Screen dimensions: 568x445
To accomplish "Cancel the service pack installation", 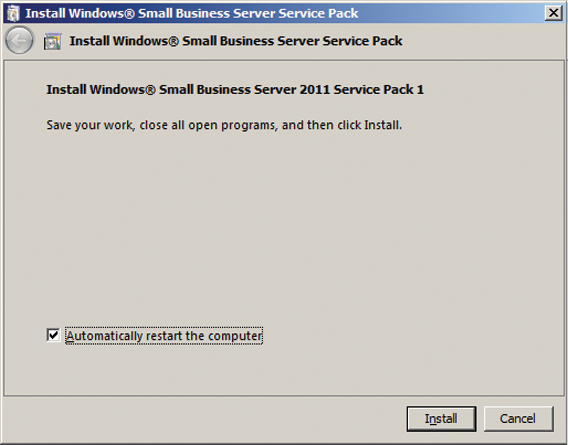I will 518,419.
